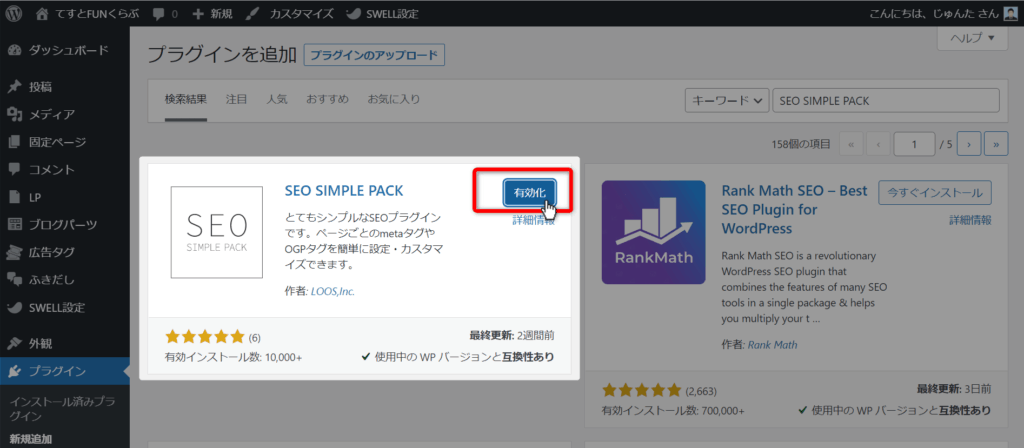Screen dimensions: 1024x448
Task: Click the LP document icon
Action: point(14,197)
